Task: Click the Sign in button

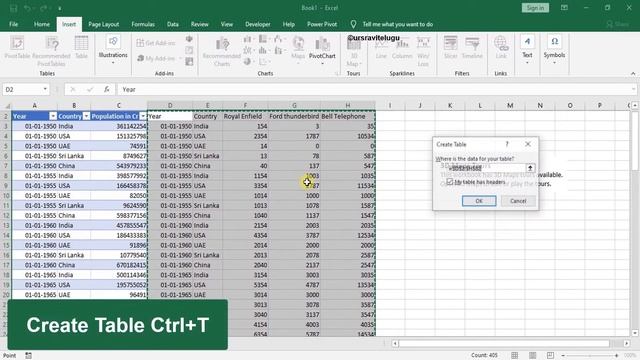Action: point(535,8)
